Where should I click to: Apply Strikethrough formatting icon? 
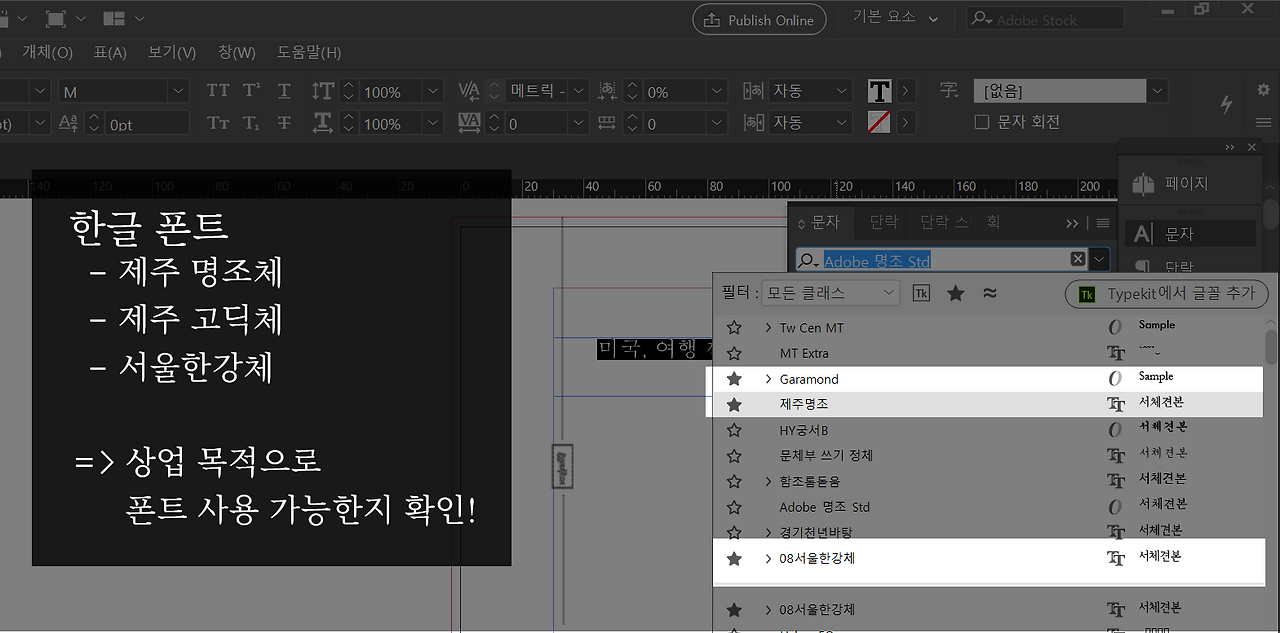pos(284,123)
